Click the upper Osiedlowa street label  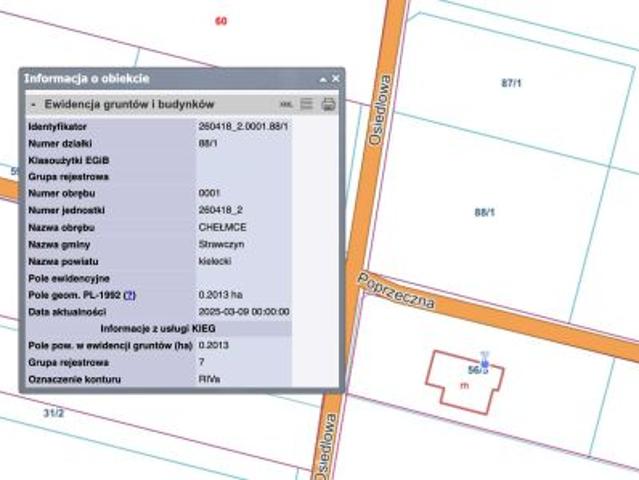380,110
